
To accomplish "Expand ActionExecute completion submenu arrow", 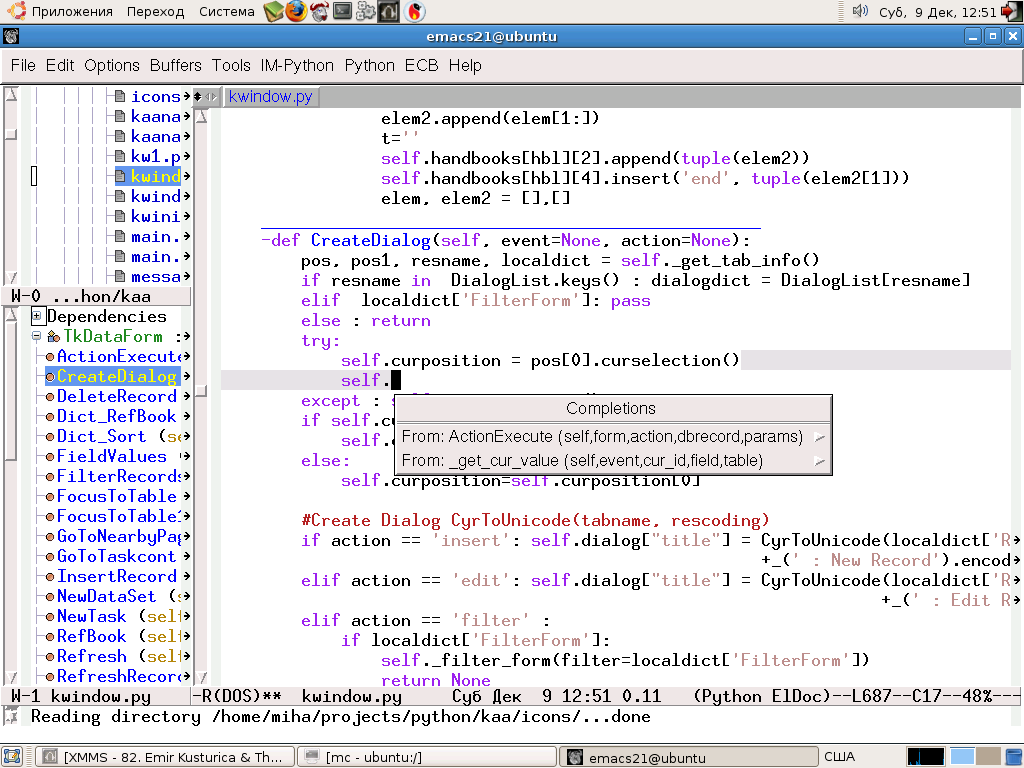I will (x=820, y=437).
